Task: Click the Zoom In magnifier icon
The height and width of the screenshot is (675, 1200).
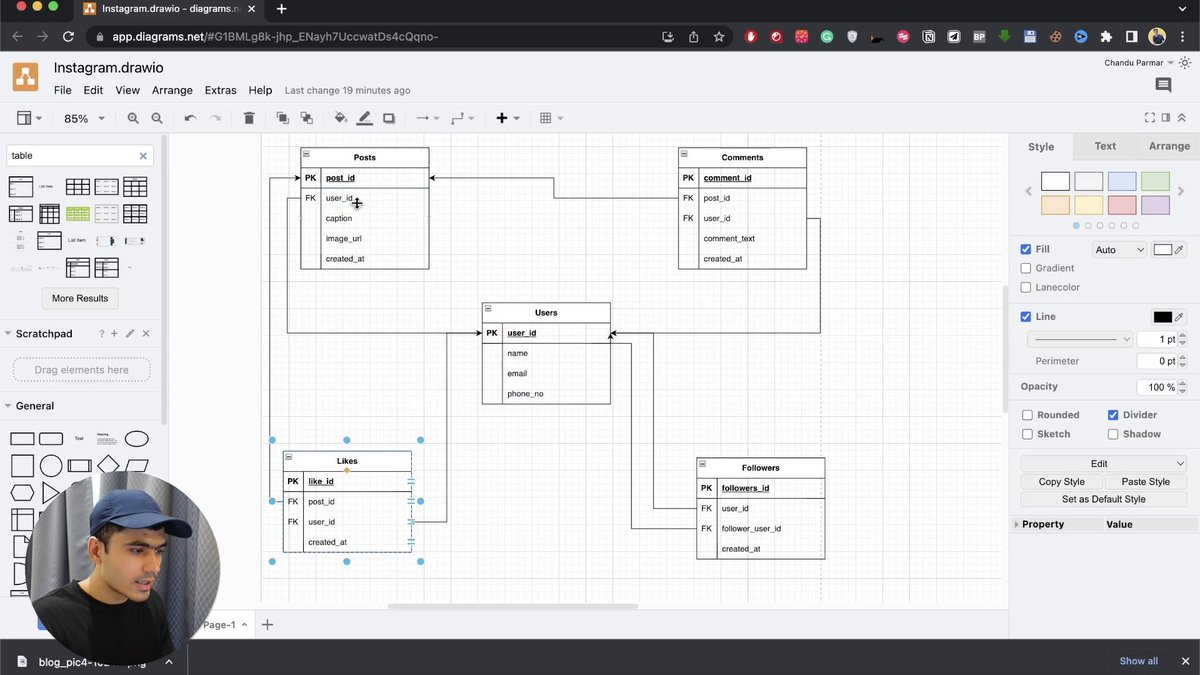Action: (133, 118)
